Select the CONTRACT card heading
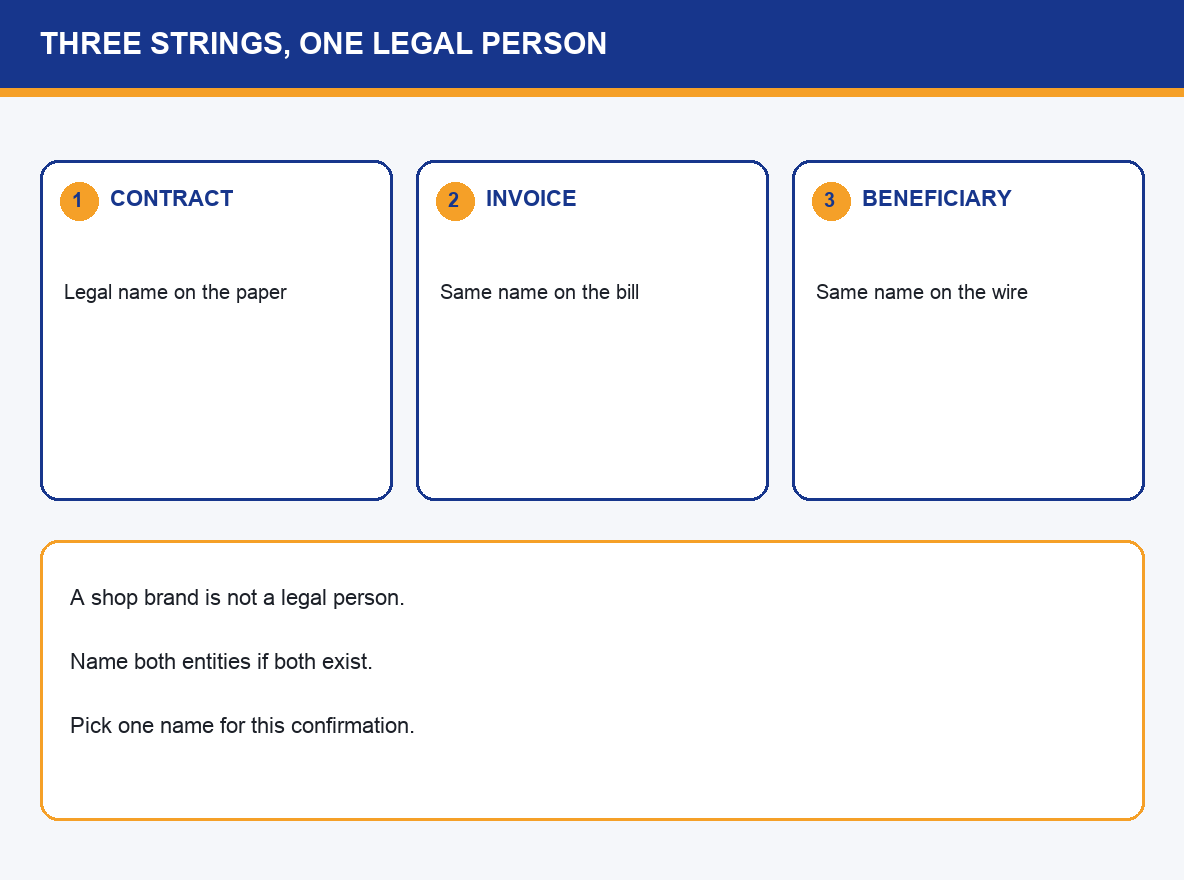 [x=171, y=199]
